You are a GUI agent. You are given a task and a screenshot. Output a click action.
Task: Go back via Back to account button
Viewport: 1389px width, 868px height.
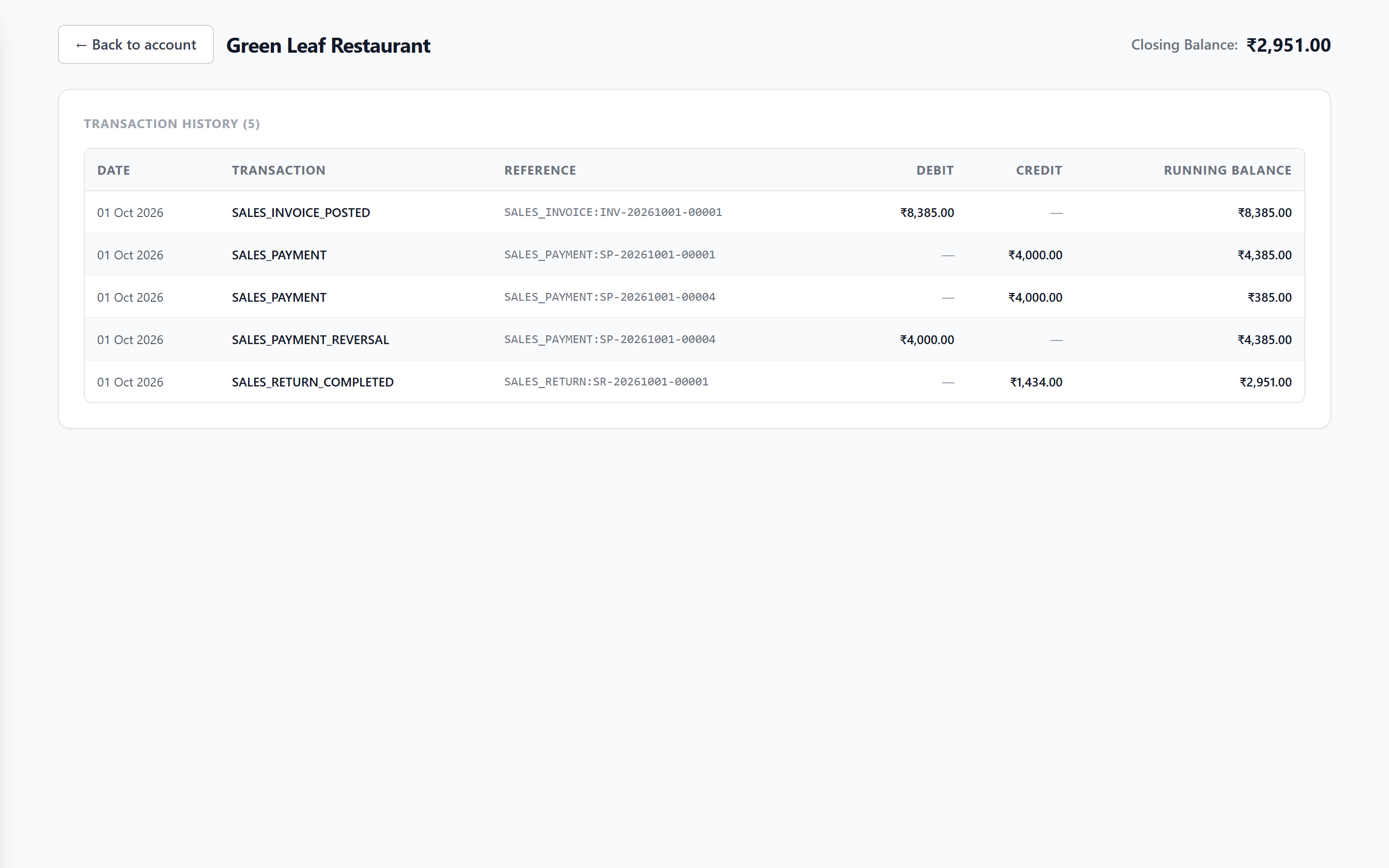pos(135,45)
